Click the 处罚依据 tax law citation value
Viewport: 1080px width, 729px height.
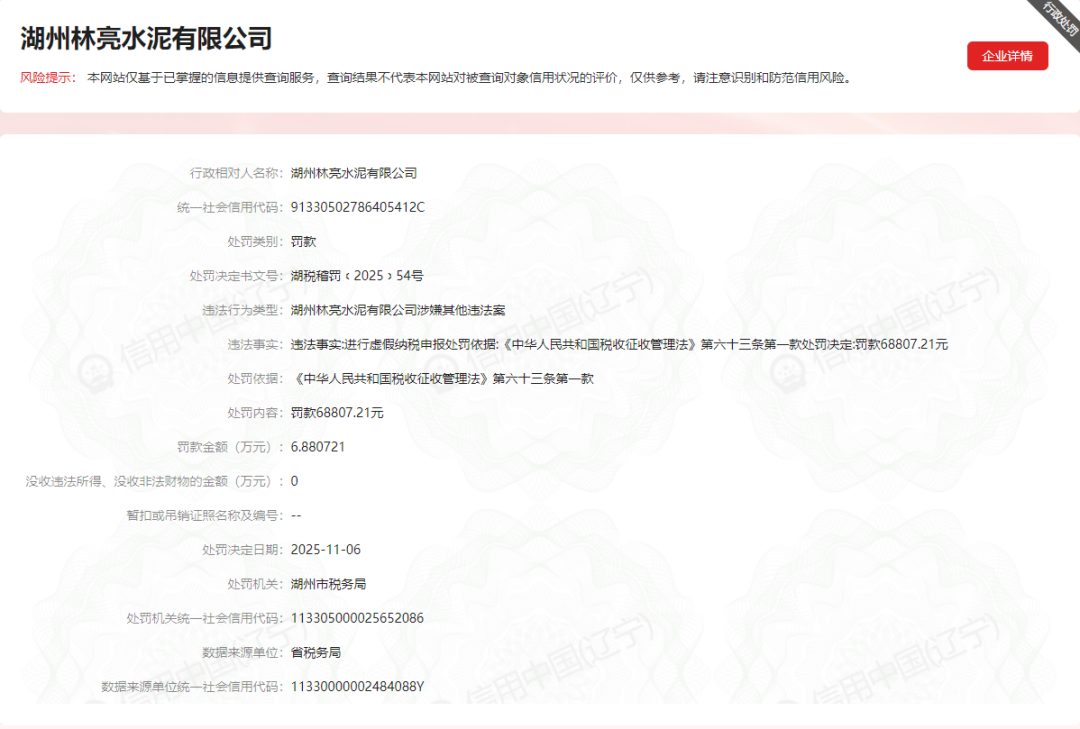pos(449,378)
